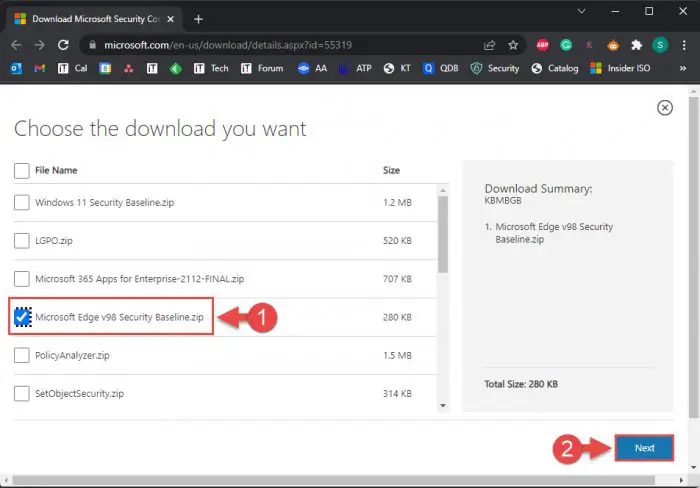Open the Security bookmark
700x488 pixels.
pos(495,68)
